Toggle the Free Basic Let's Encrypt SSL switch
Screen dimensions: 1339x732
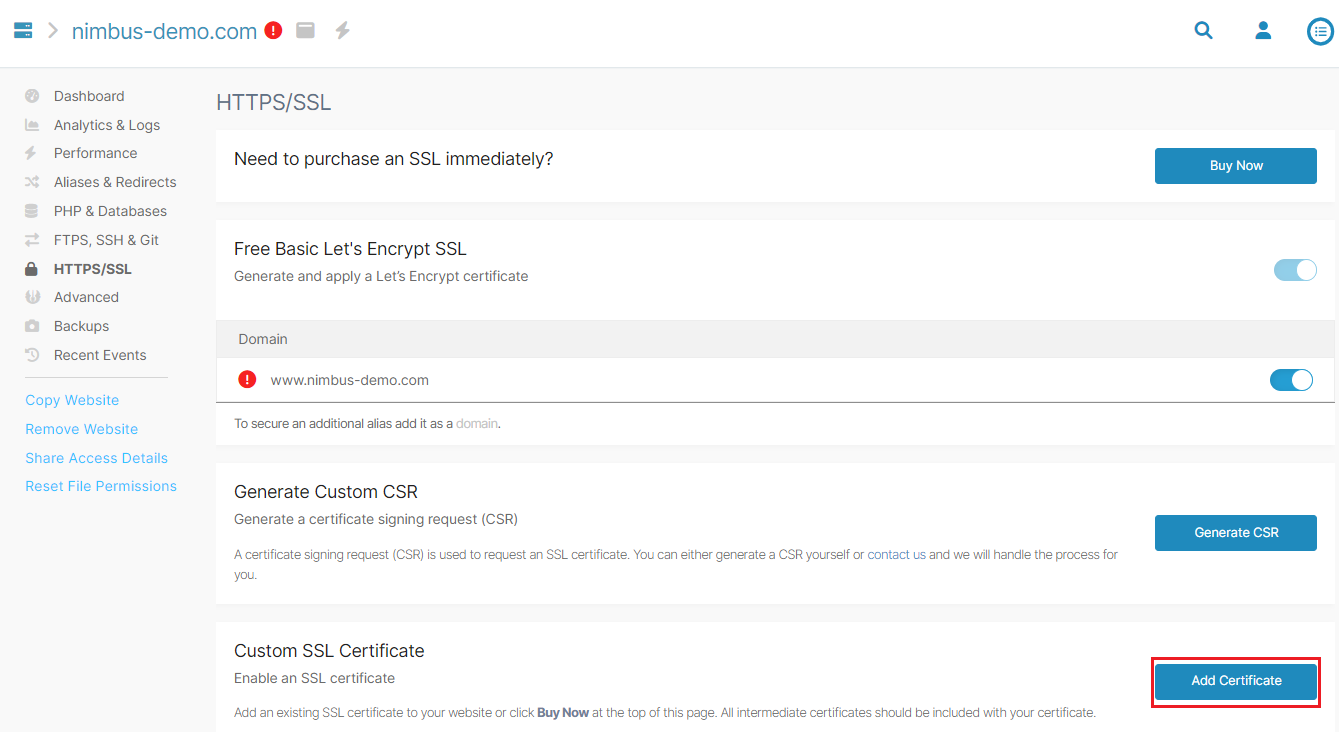pyautogui.click(x=1295, y=270)
